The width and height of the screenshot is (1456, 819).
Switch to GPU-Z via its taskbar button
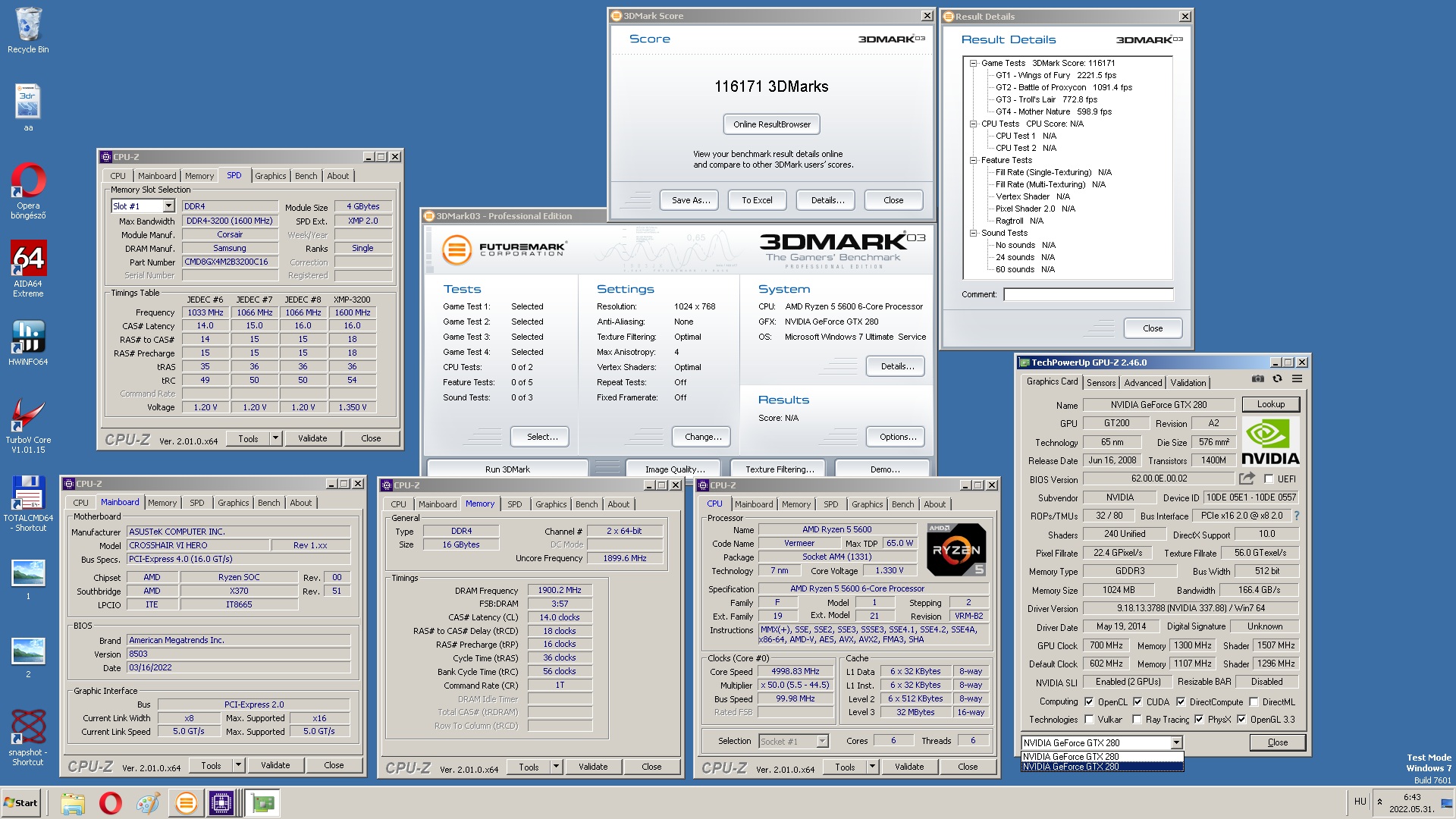pyautogui.click(x=262, y=803)
